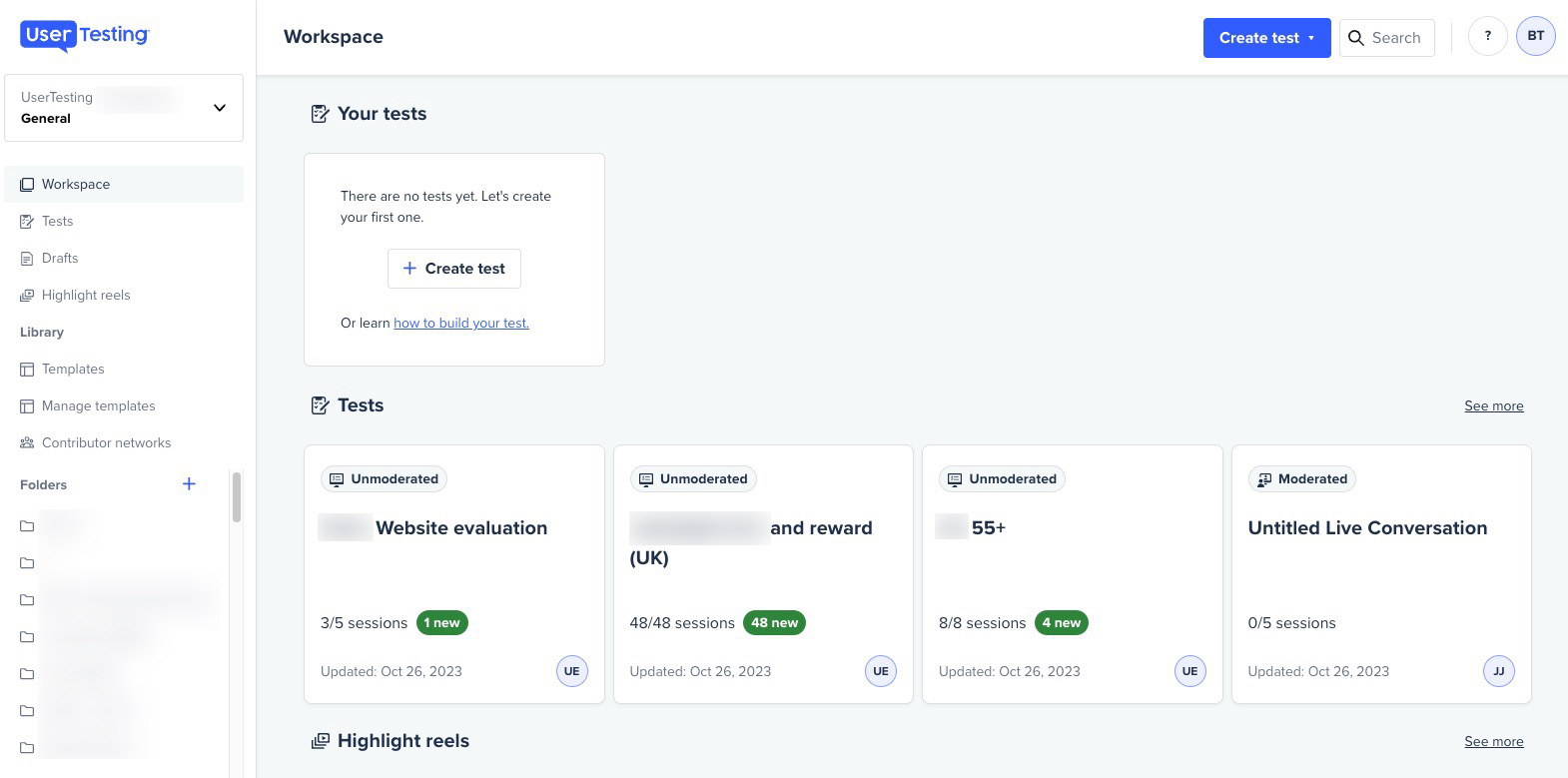Click JJ avatar on Live Conversation card
This screenshot has width=1568, height=778.
point(1499,671)
